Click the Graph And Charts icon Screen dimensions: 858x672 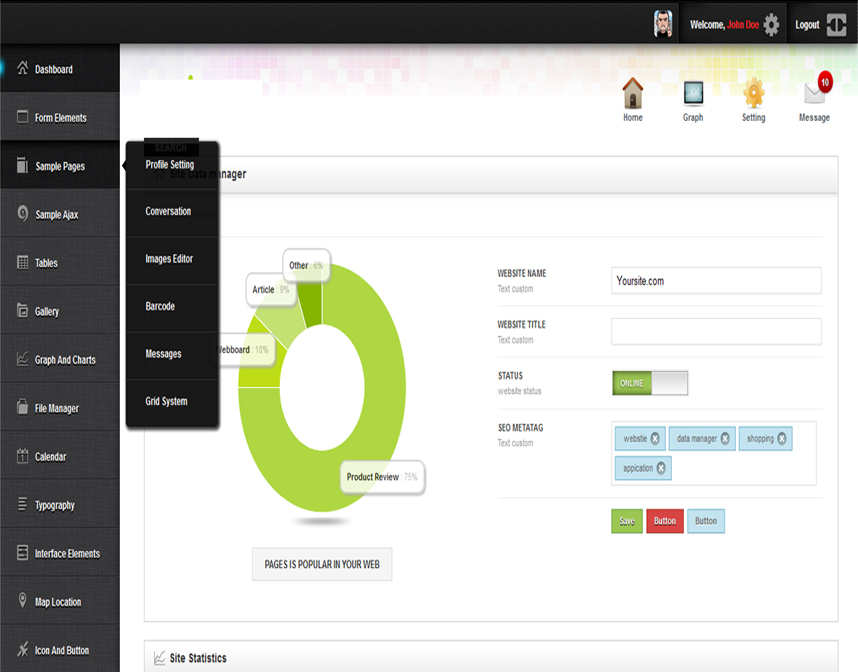[22, 359]
